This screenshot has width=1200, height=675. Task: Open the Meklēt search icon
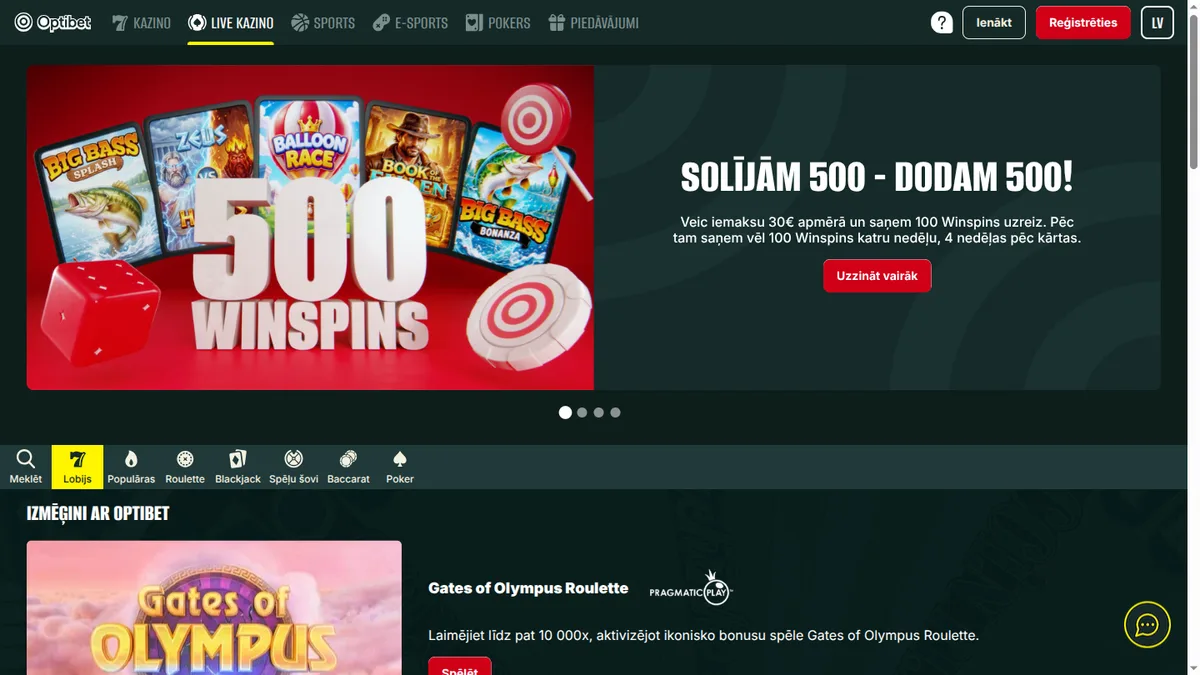26,466
